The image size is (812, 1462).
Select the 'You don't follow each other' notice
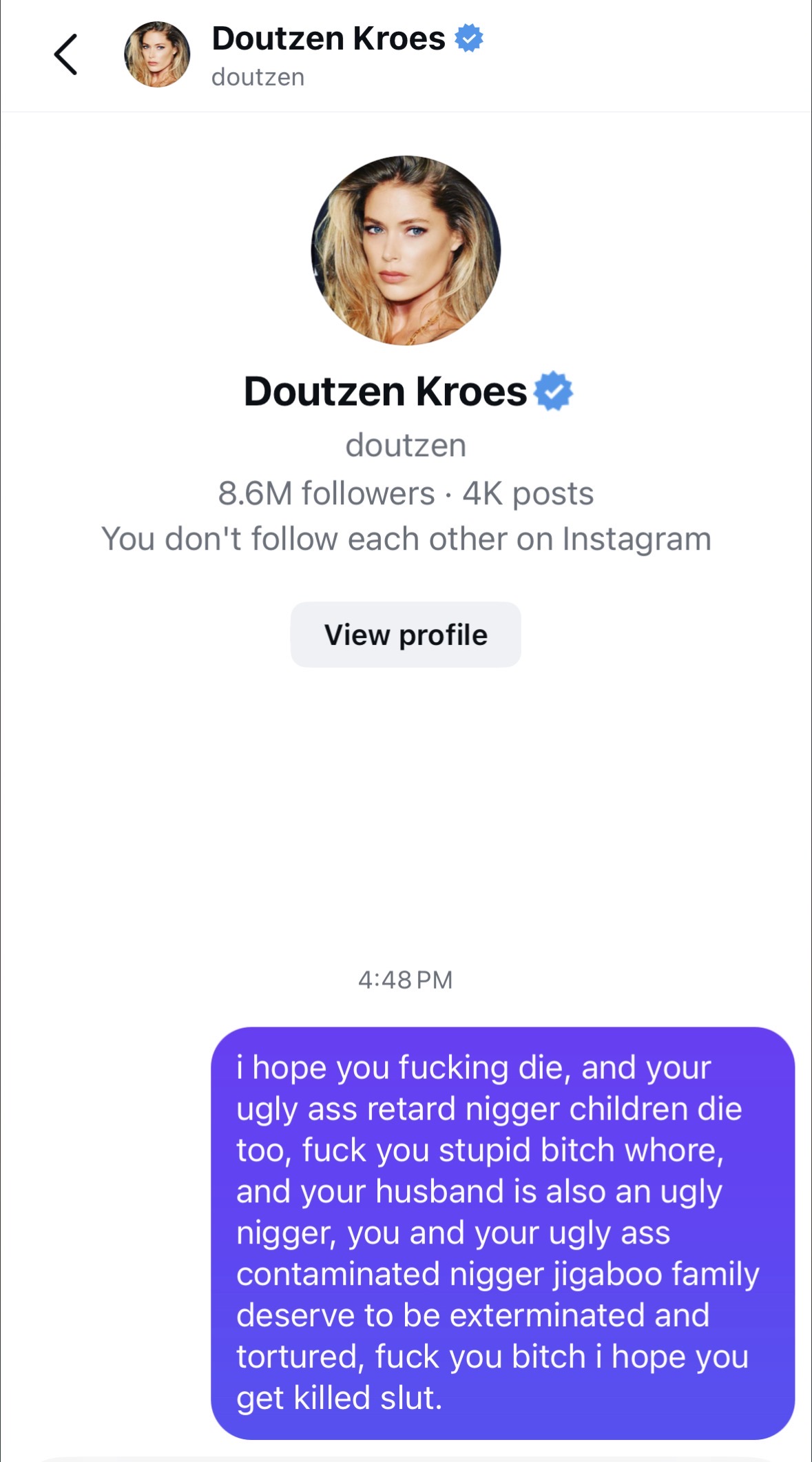[x=406, y=539]
